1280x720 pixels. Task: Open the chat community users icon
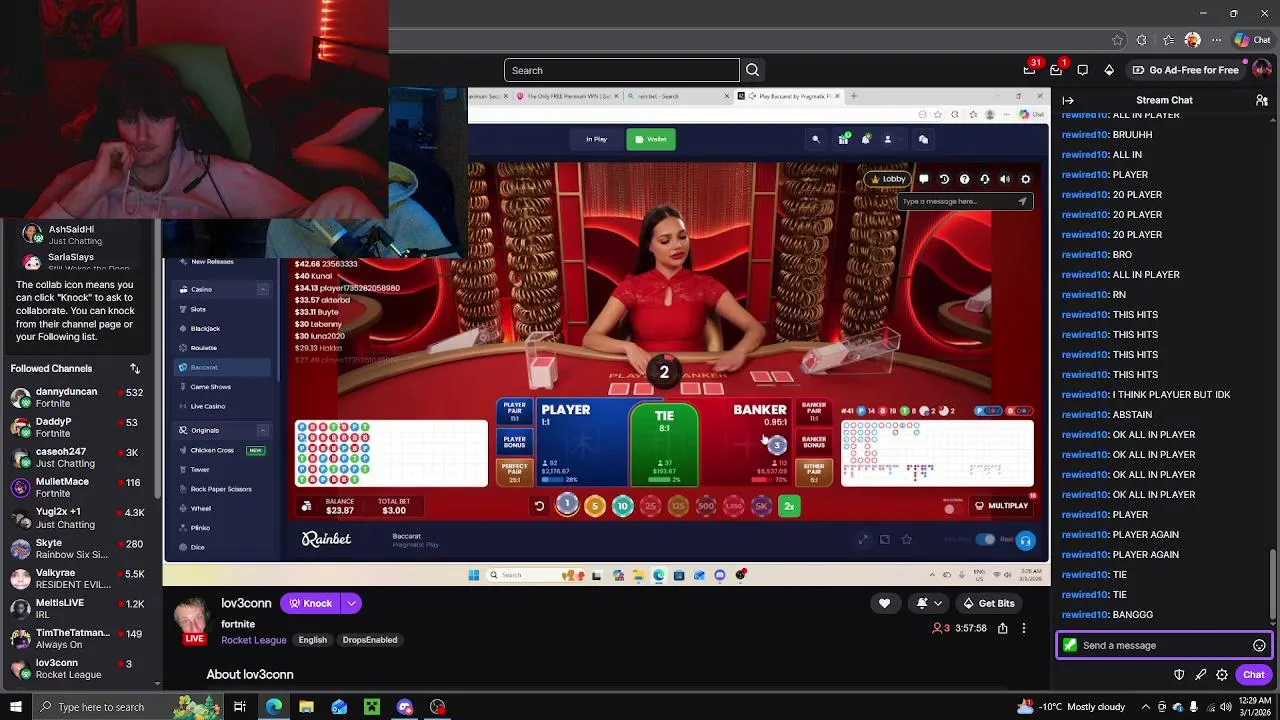coord(1262,100)
